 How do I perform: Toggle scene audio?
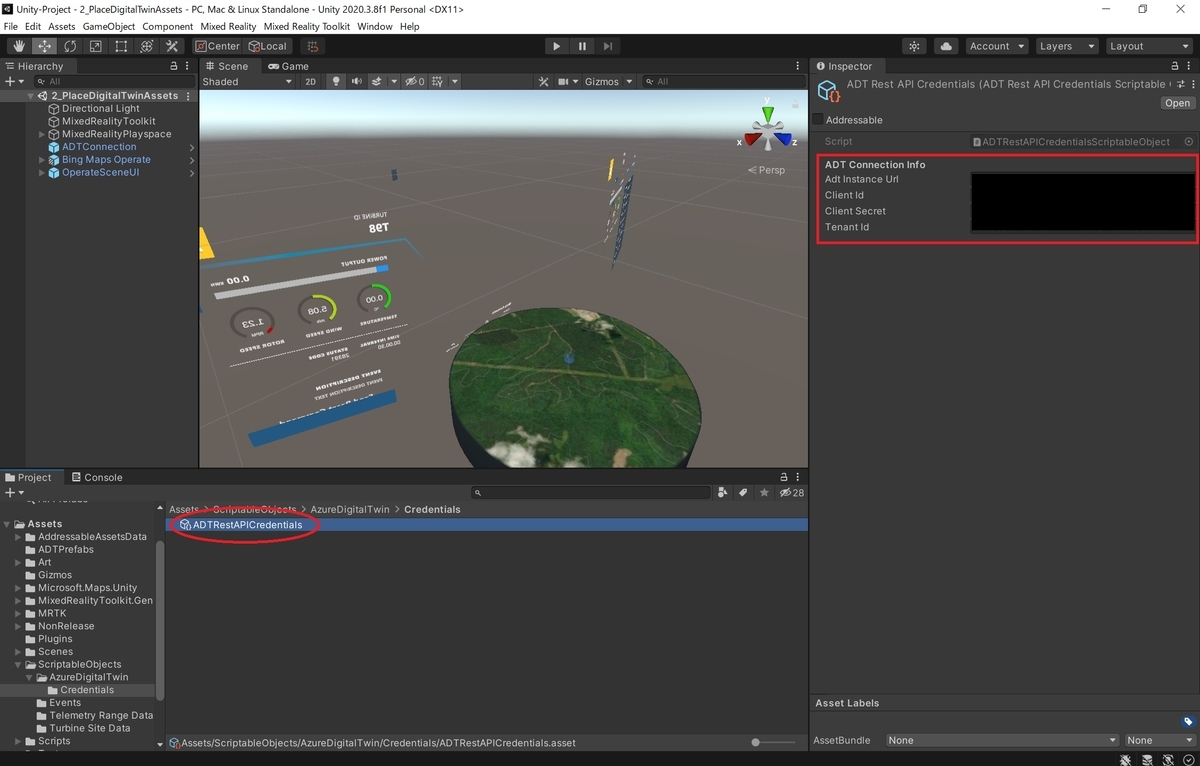click(x=357, y=81)
